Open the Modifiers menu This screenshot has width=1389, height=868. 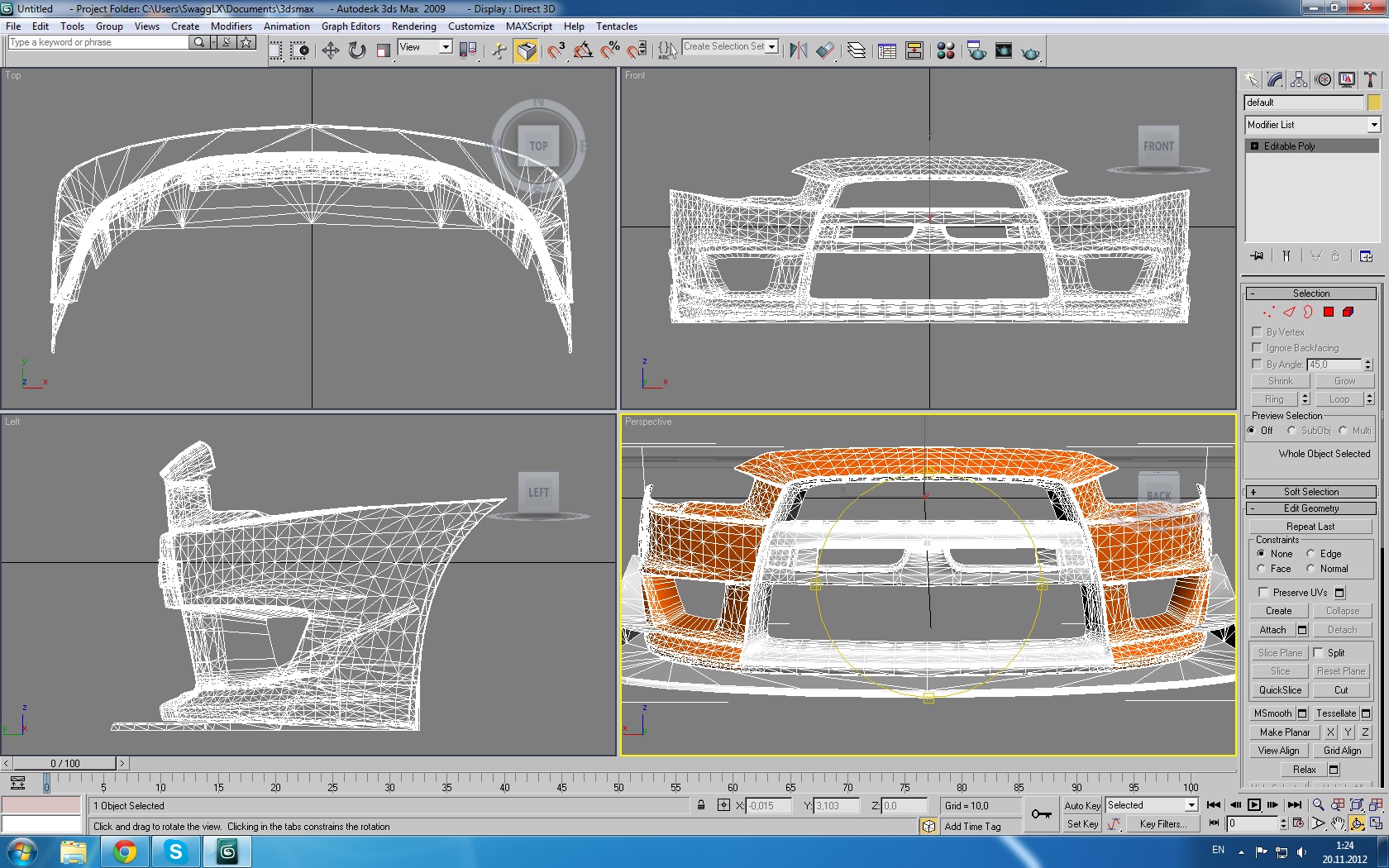231,26
